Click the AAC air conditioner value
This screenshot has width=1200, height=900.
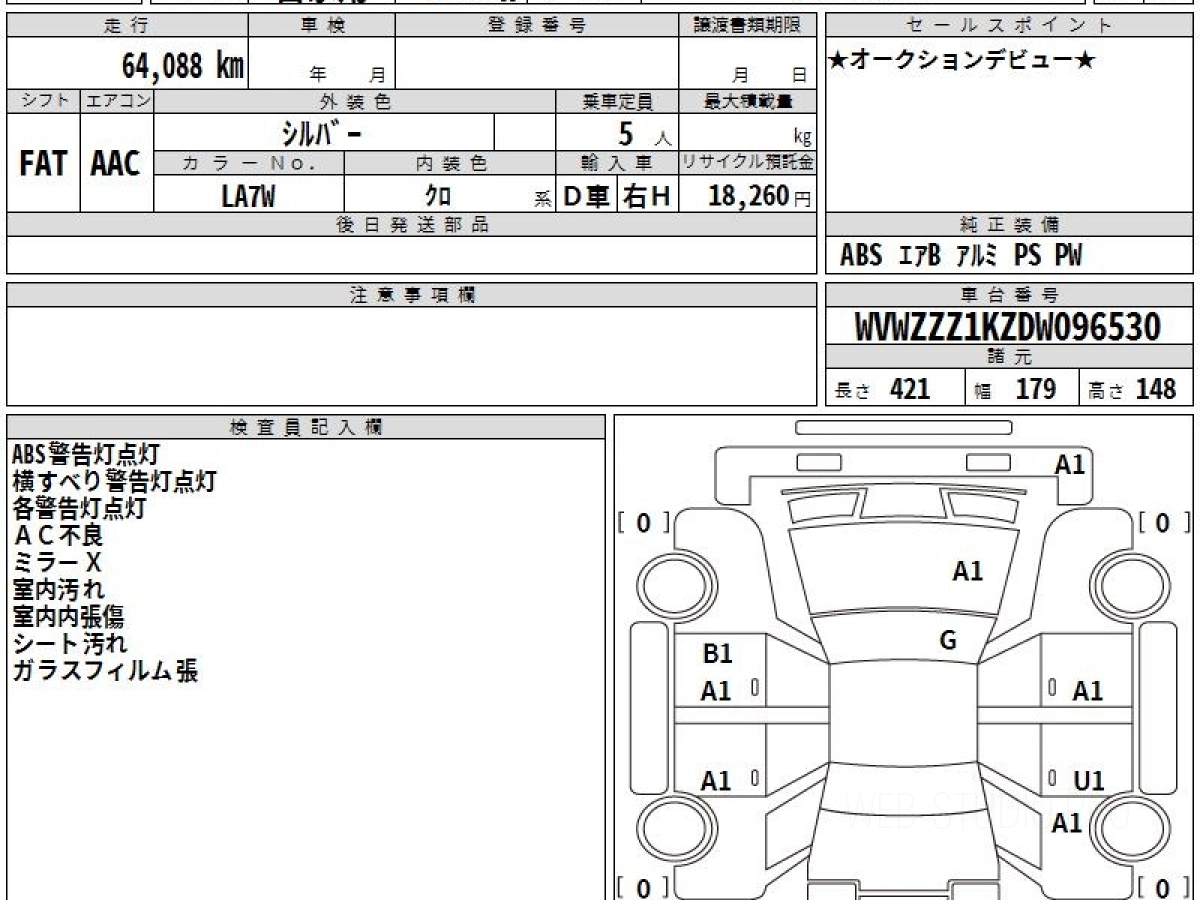[116, 164]
